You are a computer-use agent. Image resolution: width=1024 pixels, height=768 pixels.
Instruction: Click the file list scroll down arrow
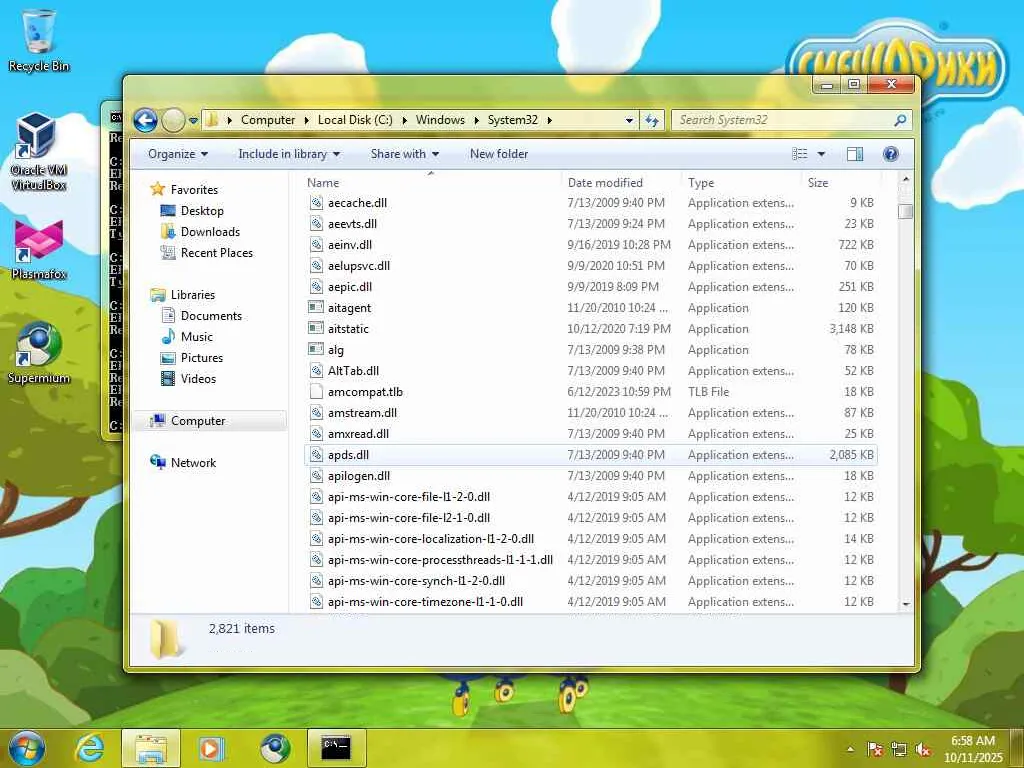(x=906, y=605)
